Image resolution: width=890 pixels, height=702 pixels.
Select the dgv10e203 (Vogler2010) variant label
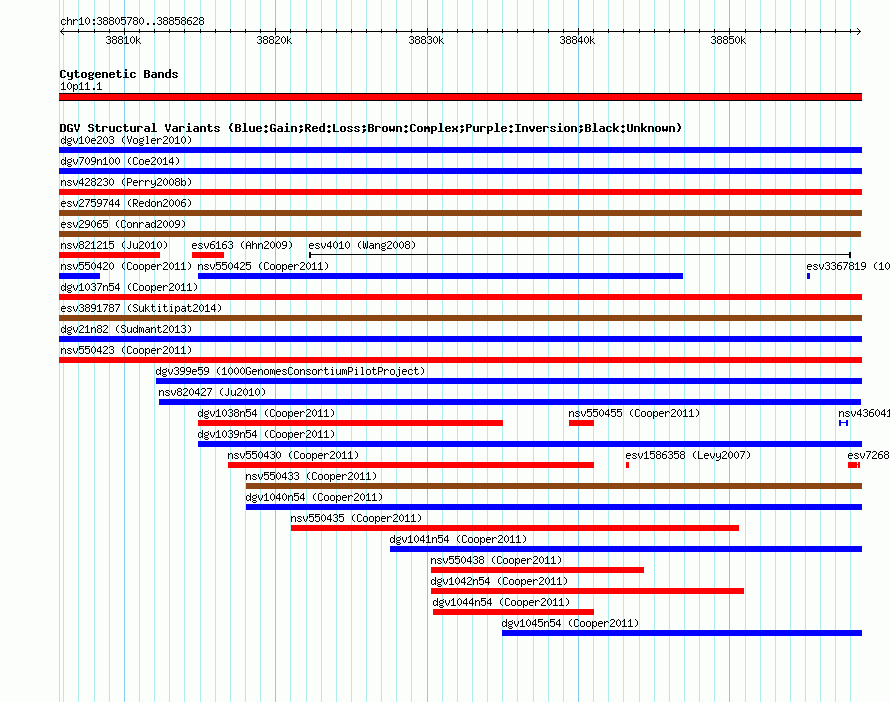pos(126,140)
